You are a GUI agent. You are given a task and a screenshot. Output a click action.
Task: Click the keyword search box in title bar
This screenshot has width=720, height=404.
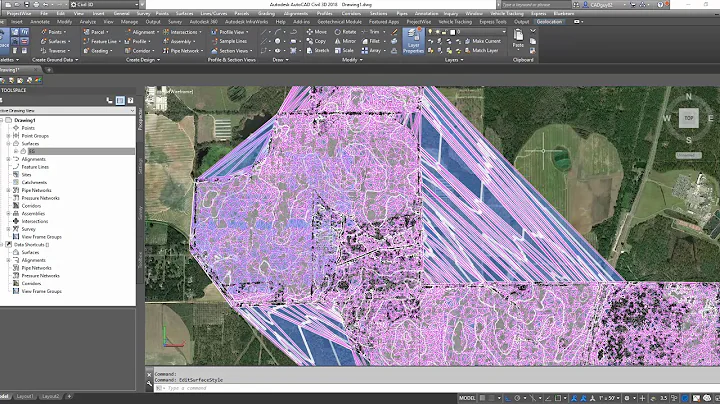pos(534,5)
